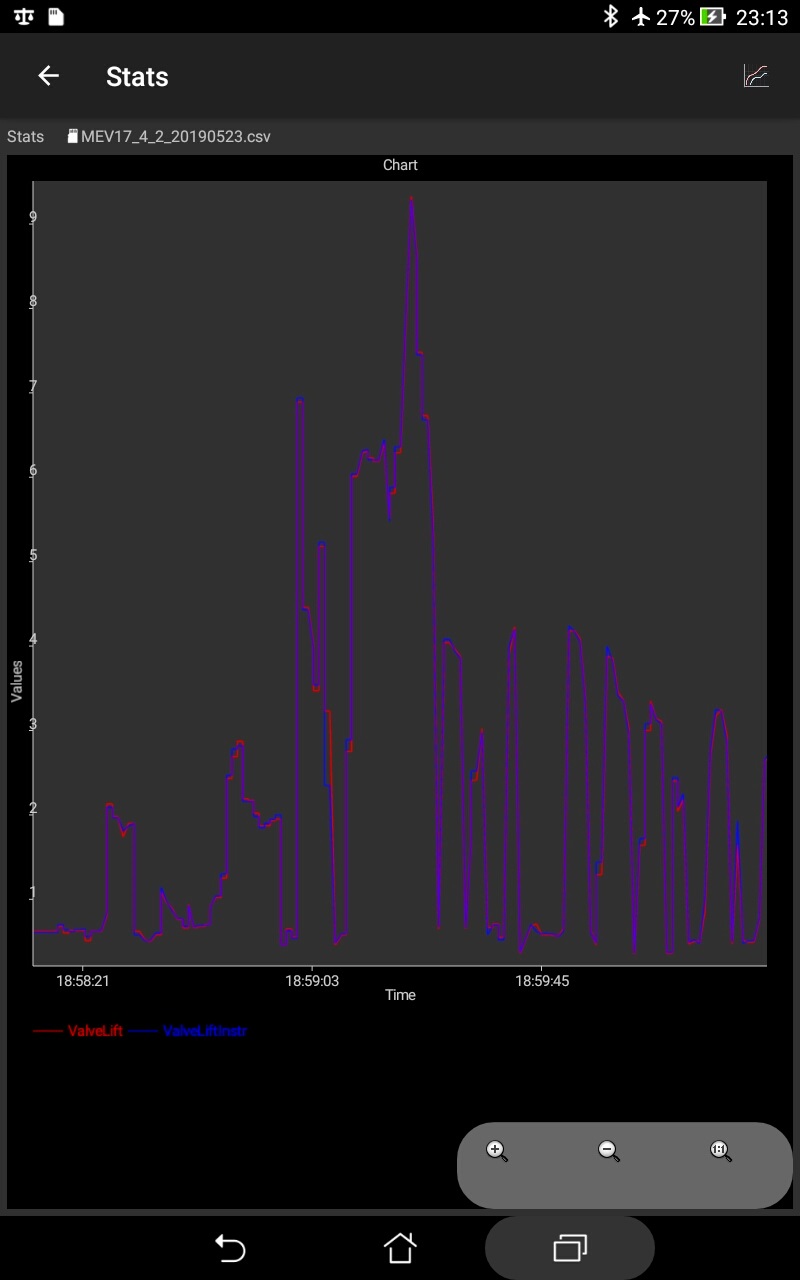Go back using the arrow icon
The image size is (800, 1280).
(x=48, y=76)
